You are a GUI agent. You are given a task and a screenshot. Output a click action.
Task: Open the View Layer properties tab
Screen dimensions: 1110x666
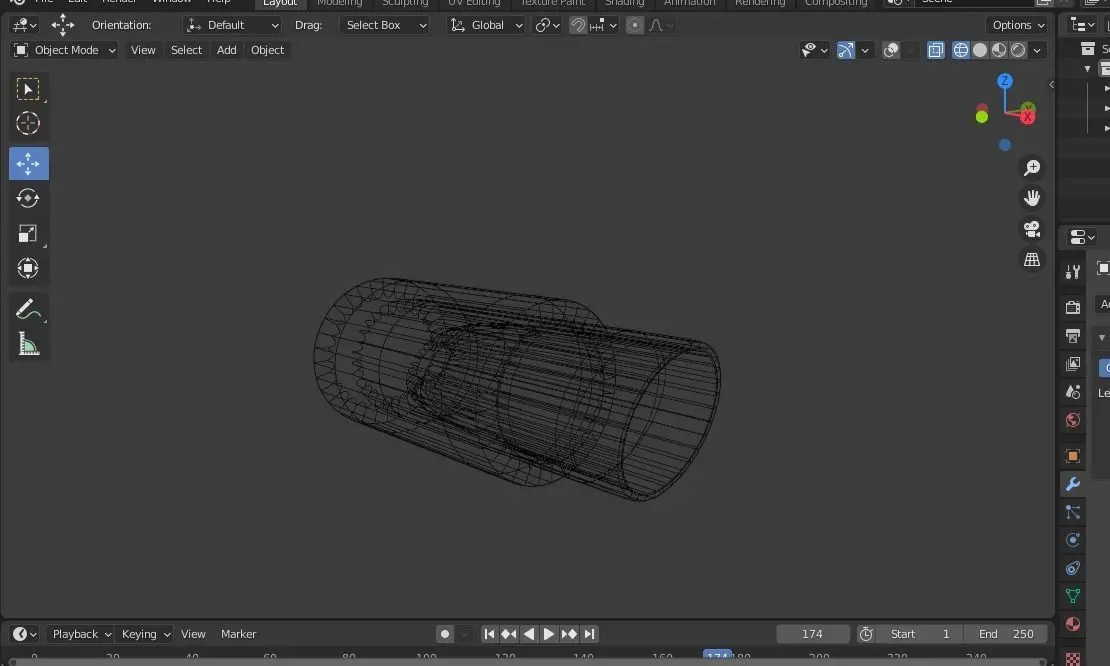click(x=1073, y=364)
